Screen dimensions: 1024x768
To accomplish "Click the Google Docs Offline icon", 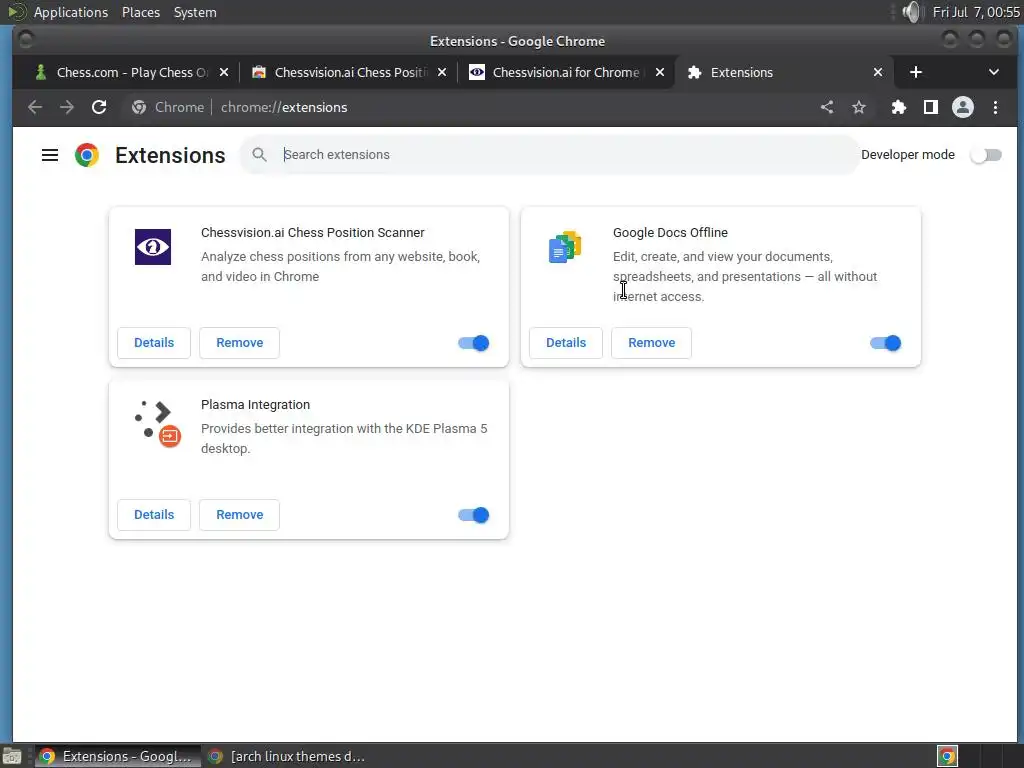I will tap(565, 247).
